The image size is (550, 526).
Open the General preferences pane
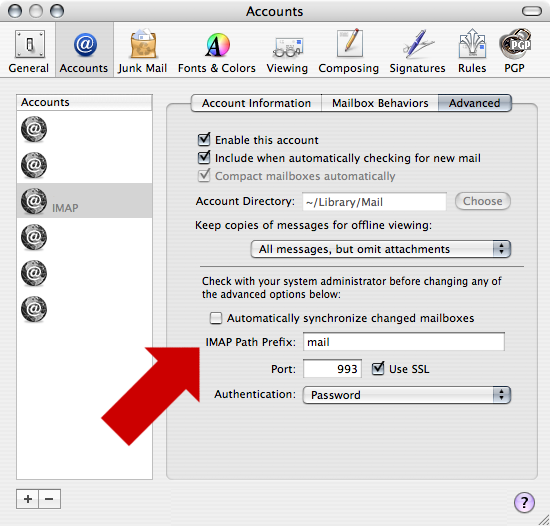(29, 51)
